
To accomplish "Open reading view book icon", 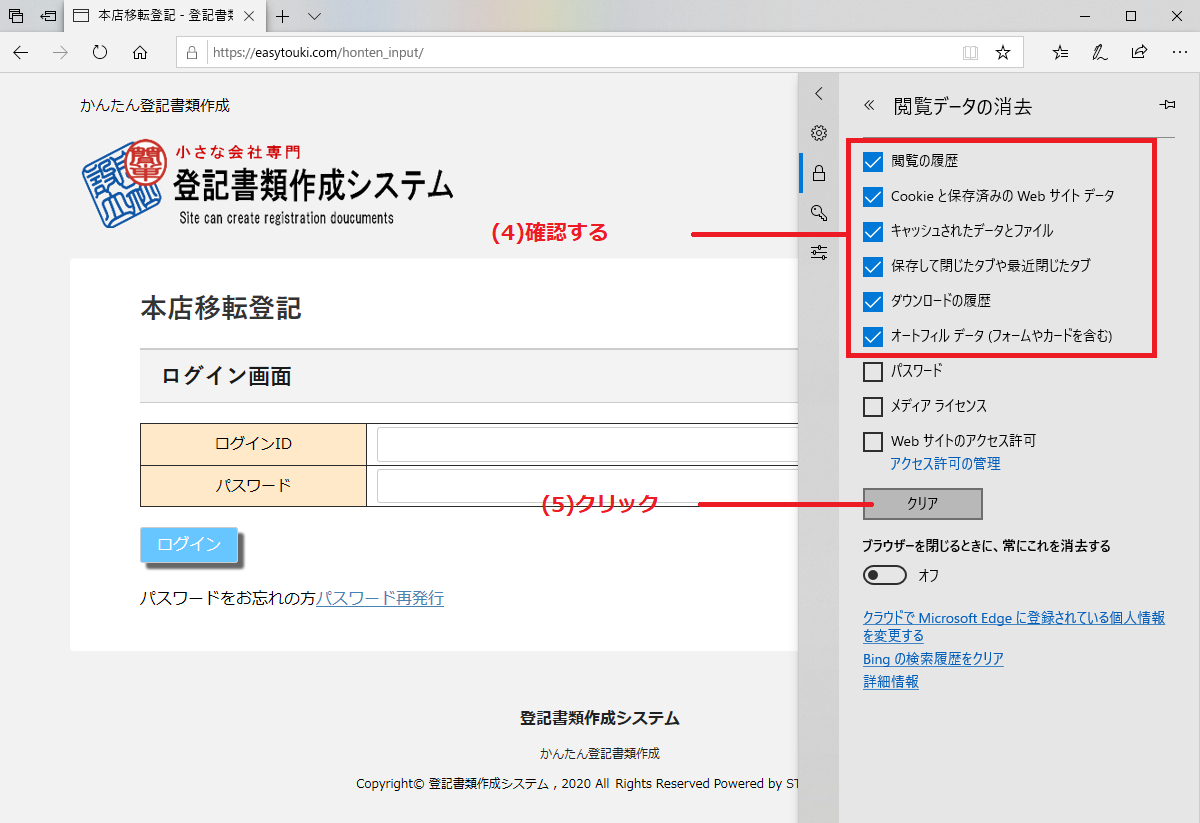I will coord(969,52).
